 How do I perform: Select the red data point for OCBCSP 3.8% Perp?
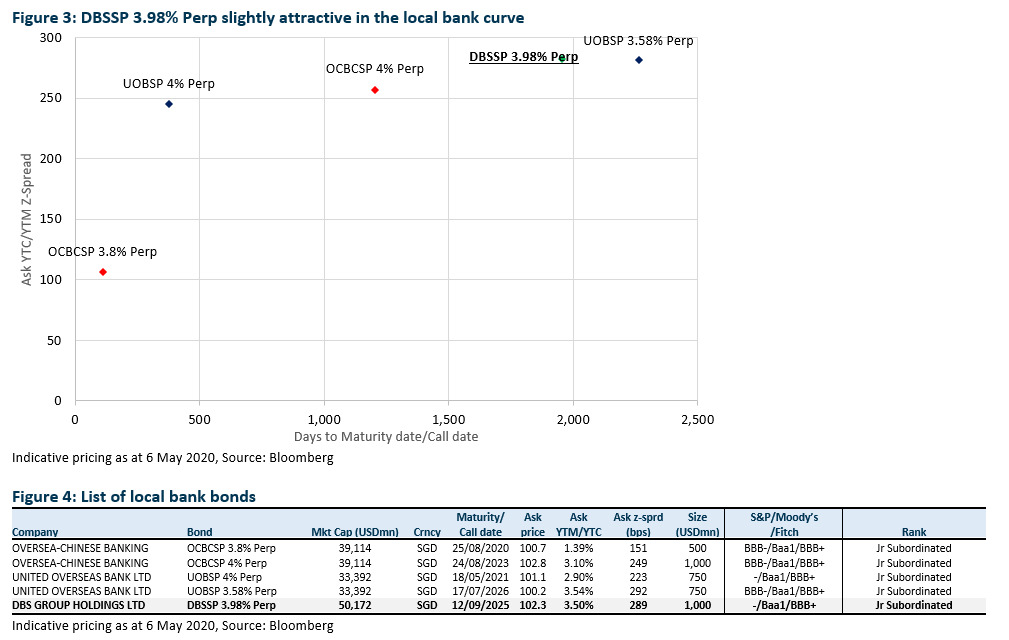[x=103, y=272]
